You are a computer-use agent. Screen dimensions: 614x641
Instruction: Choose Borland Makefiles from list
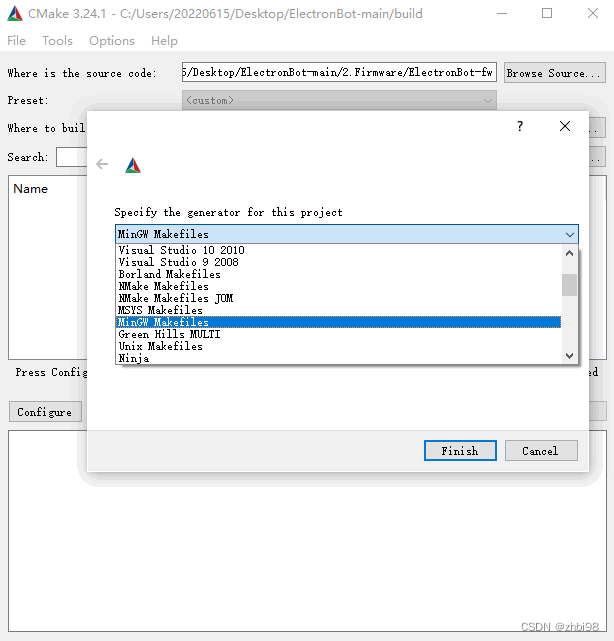tap(338, 274)
